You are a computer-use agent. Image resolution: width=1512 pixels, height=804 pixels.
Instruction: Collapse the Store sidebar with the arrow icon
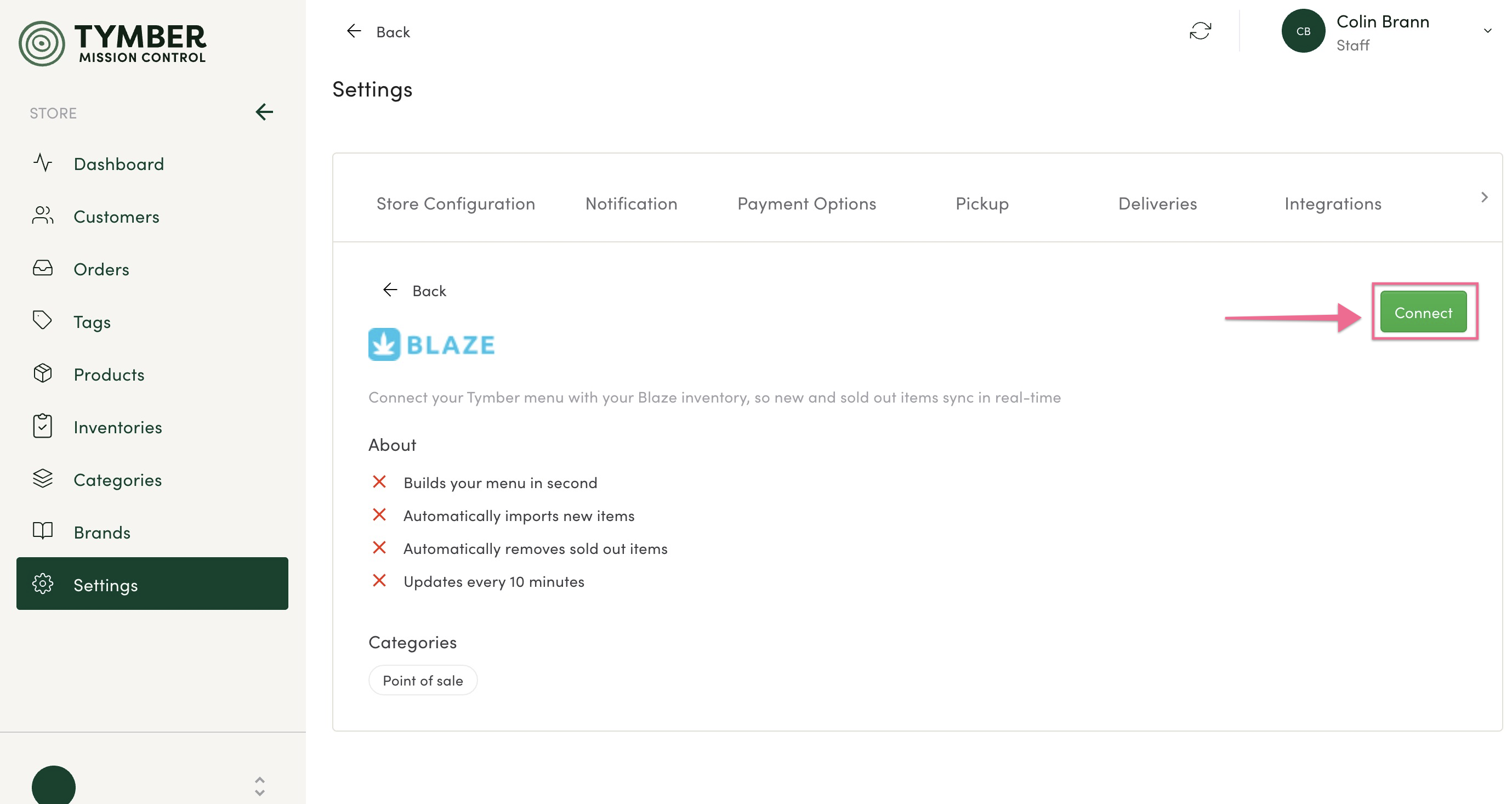tap(264, 111)
